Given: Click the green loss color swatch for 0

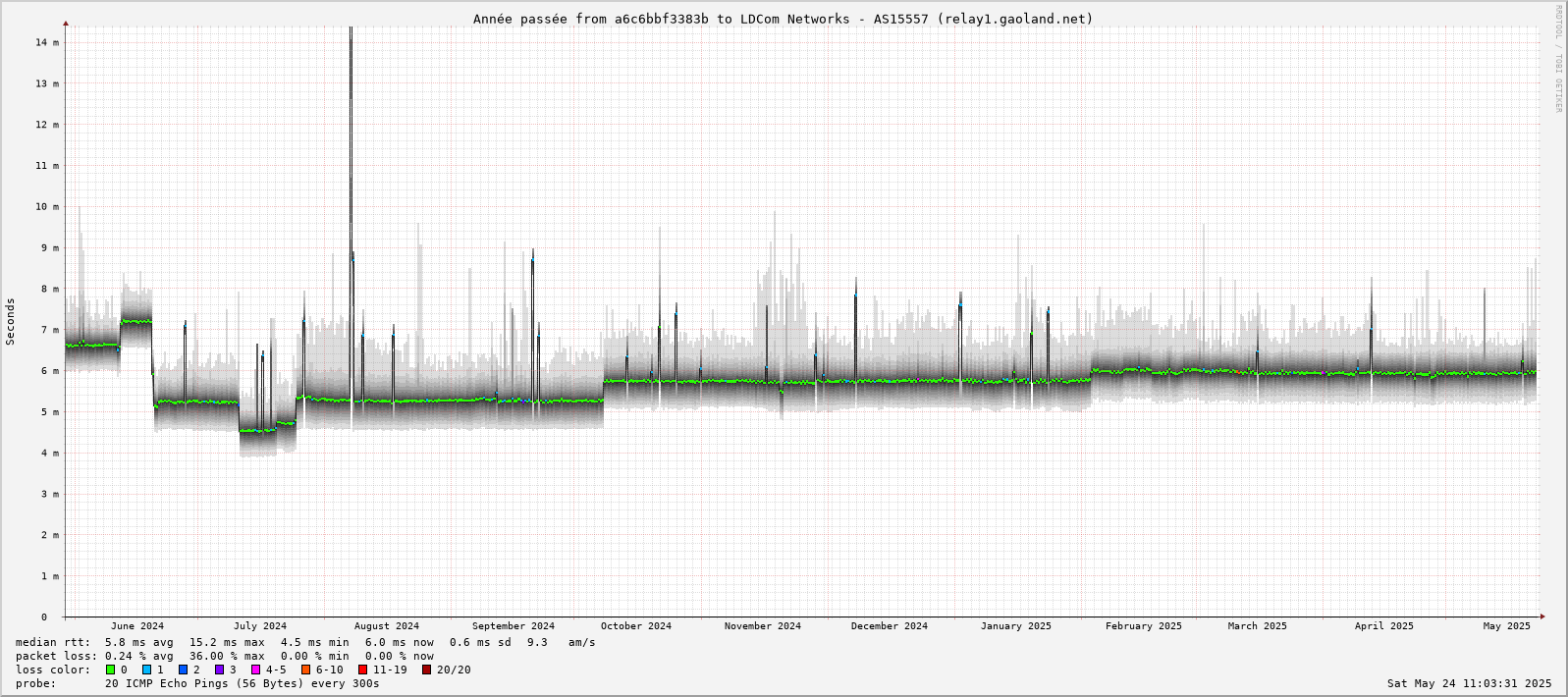Looking at the screenshot, I should (111, 670).
